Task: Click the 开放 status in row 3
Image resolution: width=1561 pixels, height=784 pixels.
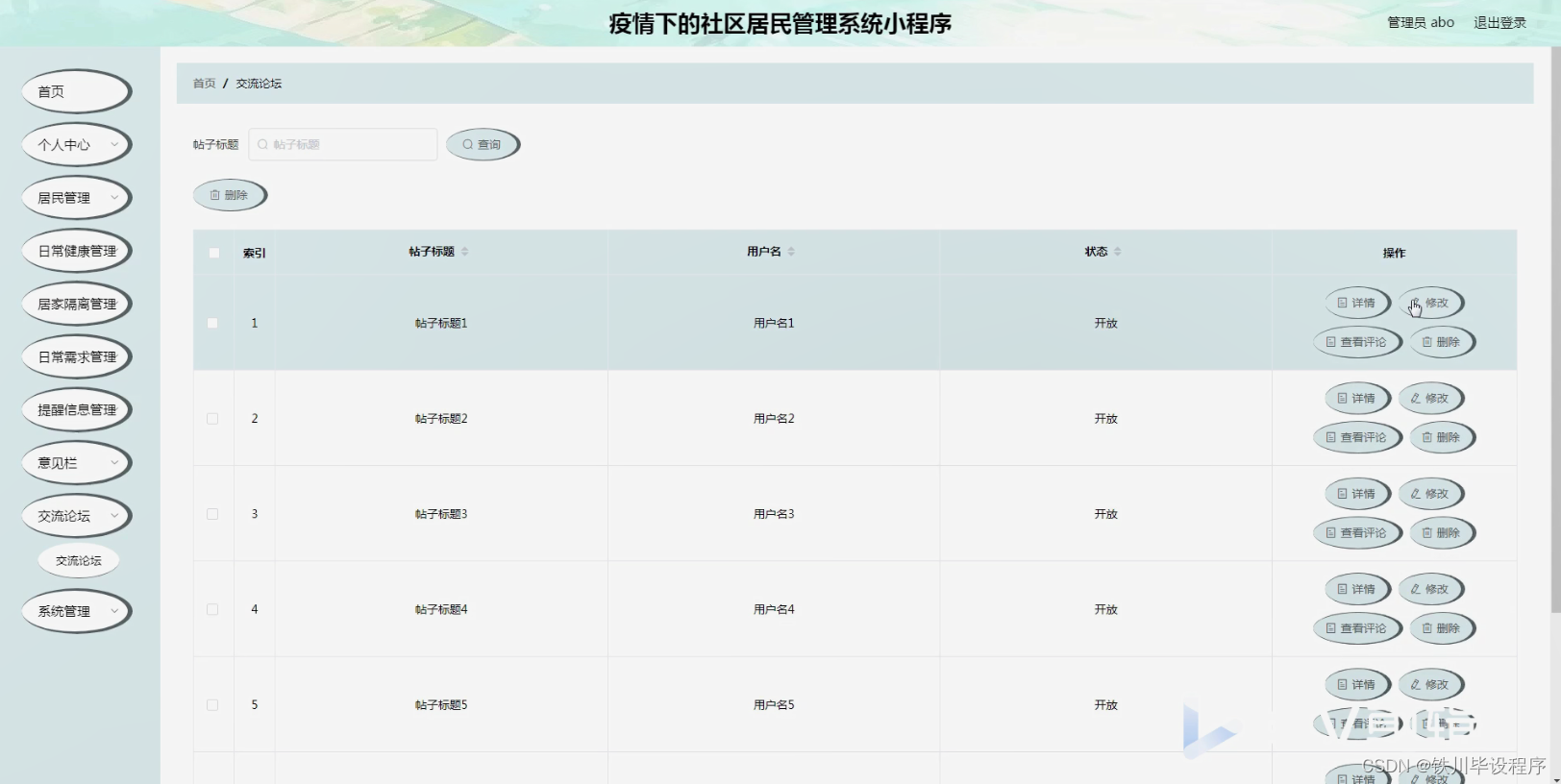Action: pos(1105,514)
